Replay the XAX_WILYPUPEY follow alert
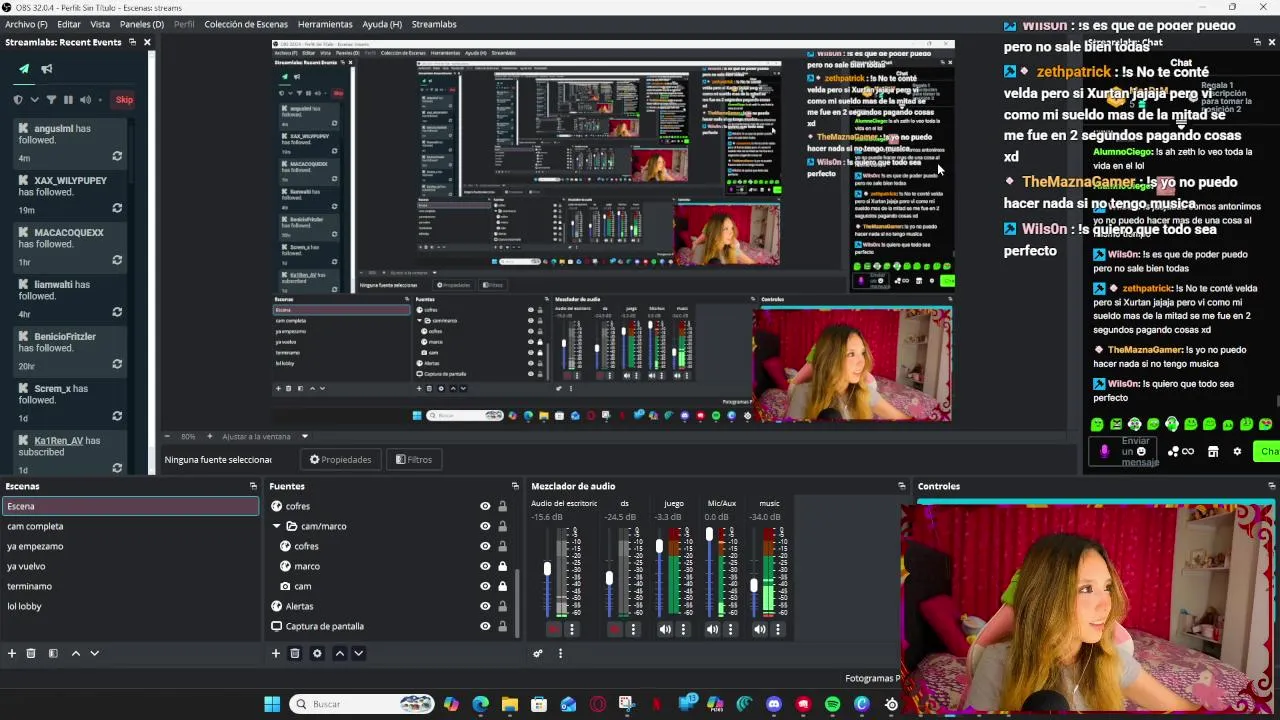Image resolution: width=1280 pixels, height=720 pixels. point(117,208)
